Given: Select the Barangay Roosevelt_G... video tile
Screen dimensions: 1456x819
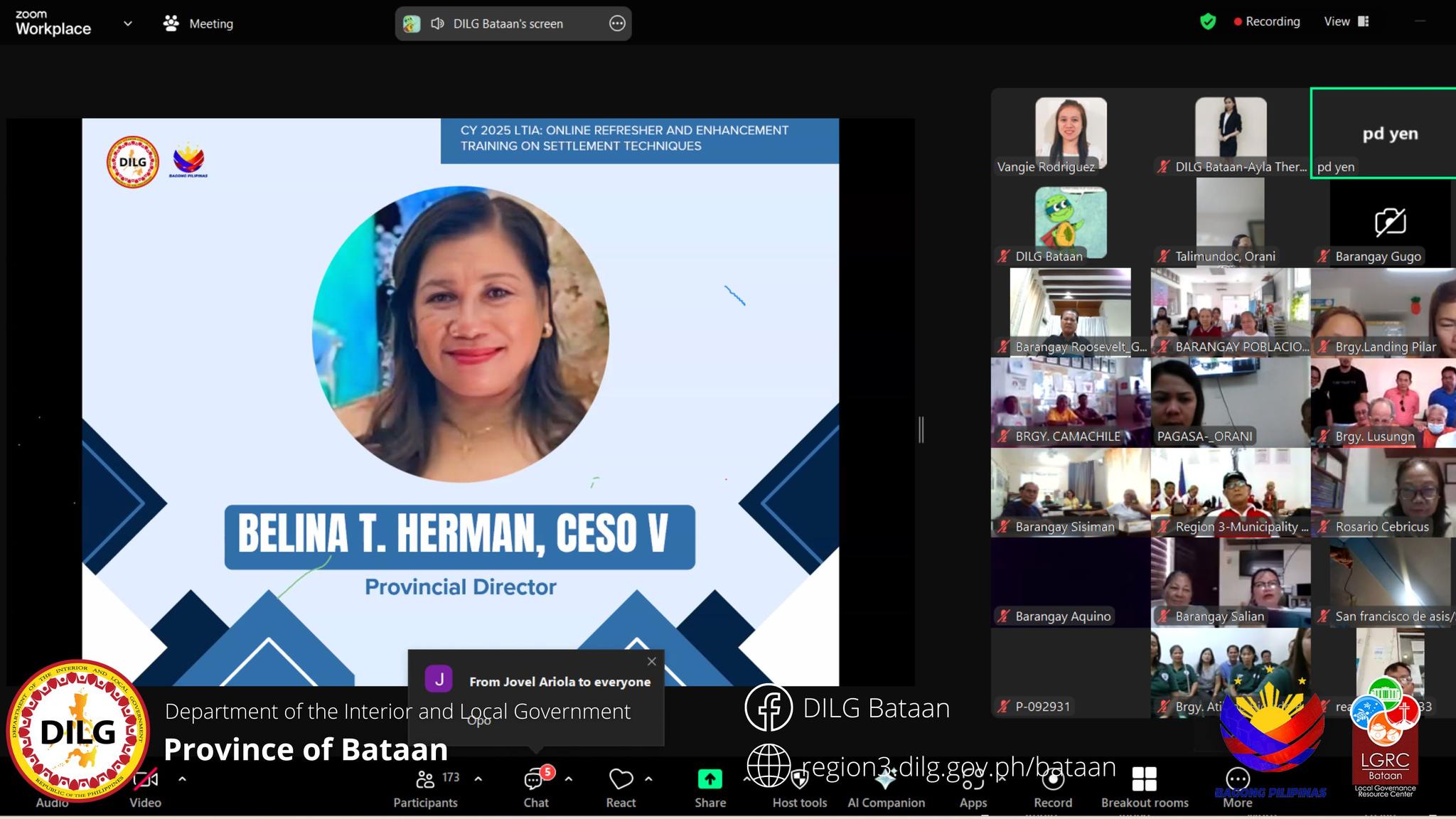Looking at the screenshot, I should tap(1071, 312).
